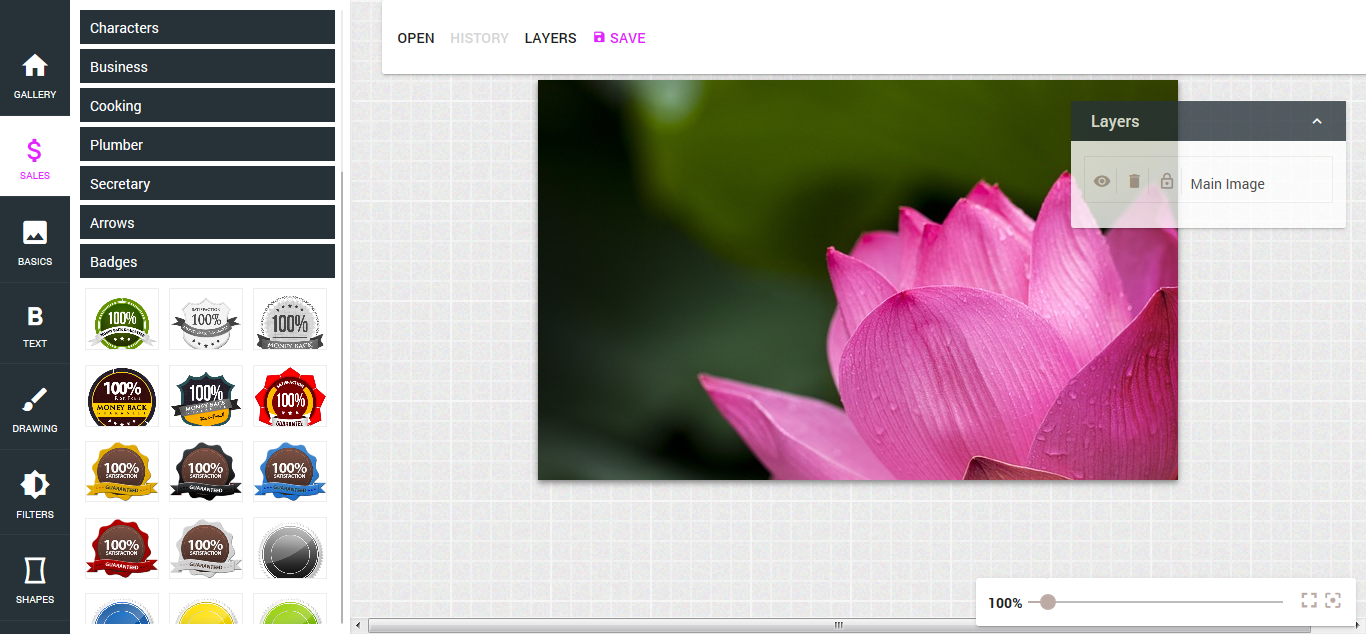The height and width of the screenshot is (634, 1366).
Task: Open the Cooking sticker category
Action: (207, 106)
